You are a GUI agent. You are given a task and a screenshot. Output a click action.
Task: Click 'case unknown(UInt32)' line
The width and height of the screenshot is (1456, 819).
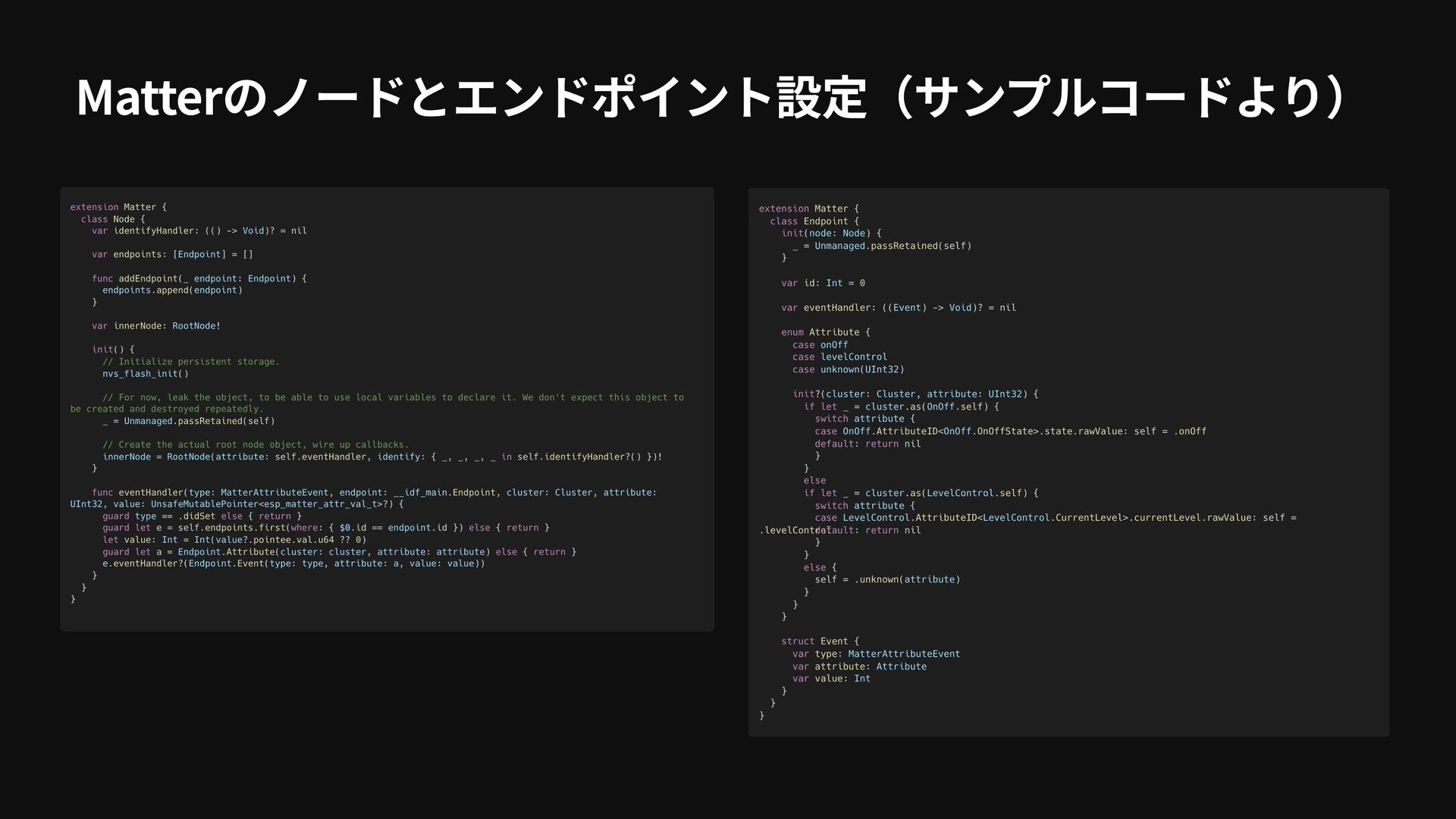click(x=848, y=370)
